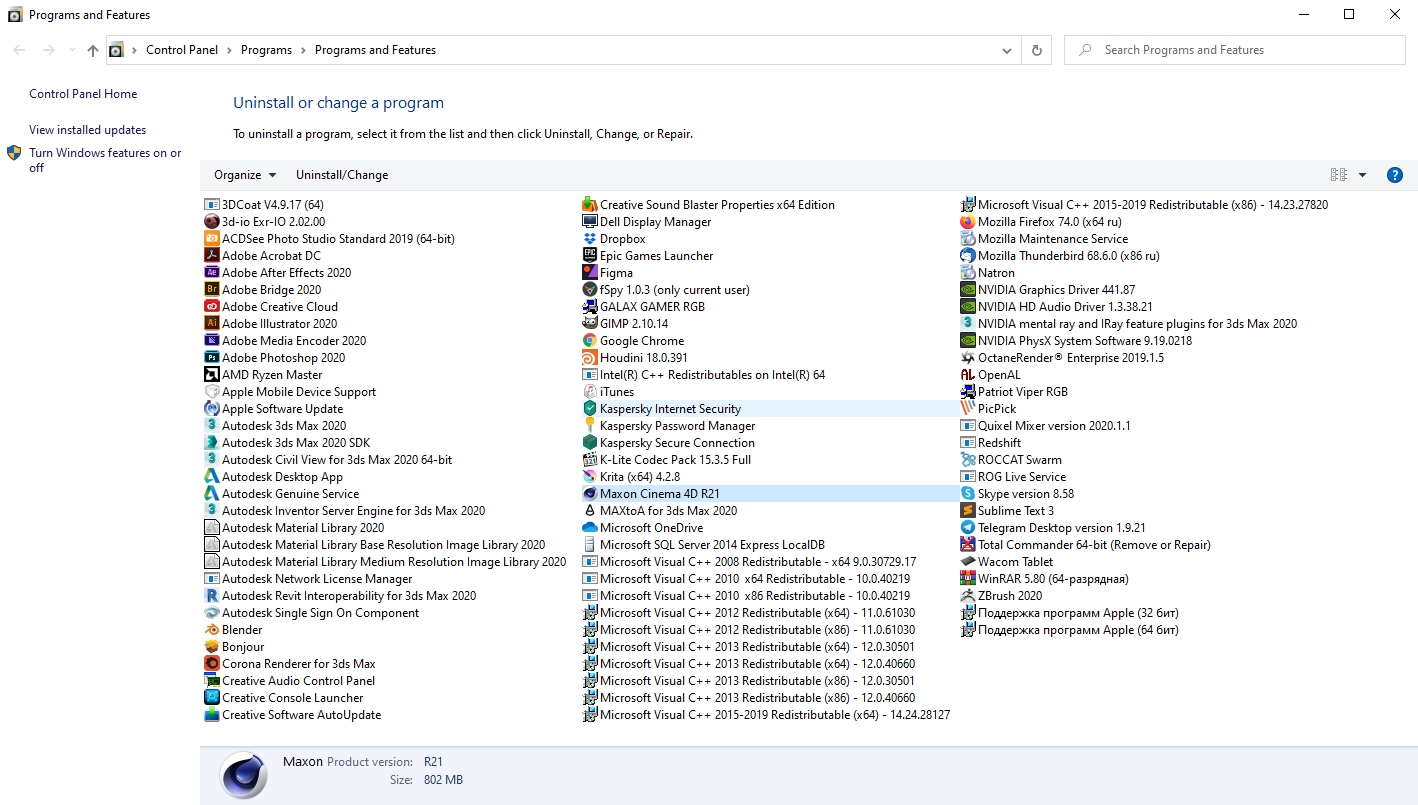The width and height of the screenshot is (1418, 805).
Task: Expand the address bar history dropdown
Action: tap(1006, 50)
